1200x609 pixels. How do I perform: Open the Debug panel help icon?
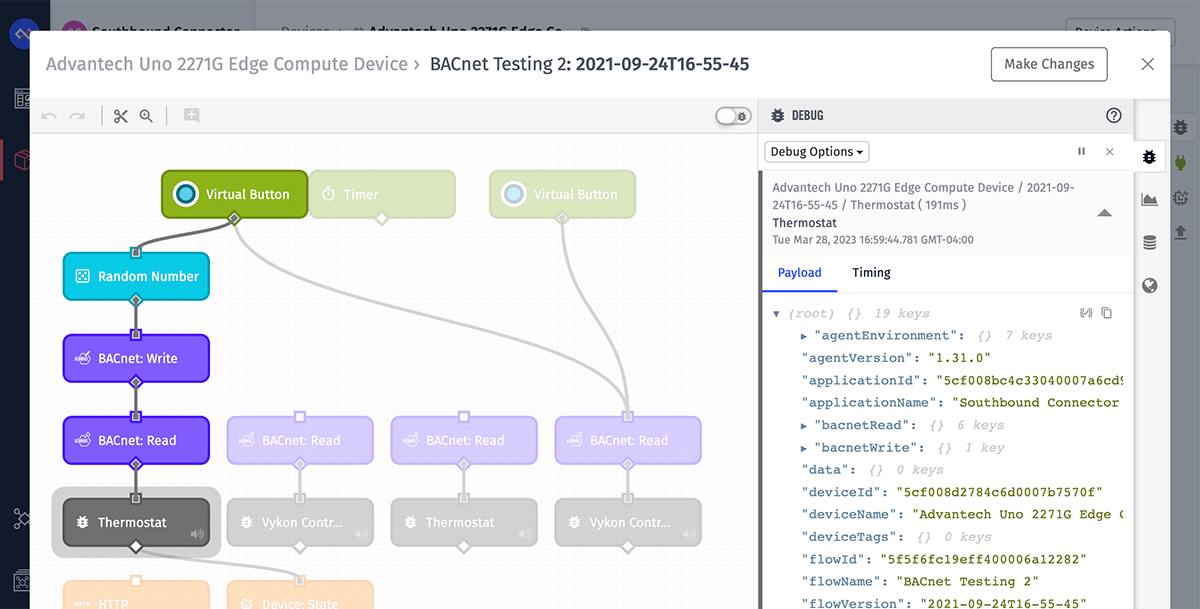[x=1114, y=116]
